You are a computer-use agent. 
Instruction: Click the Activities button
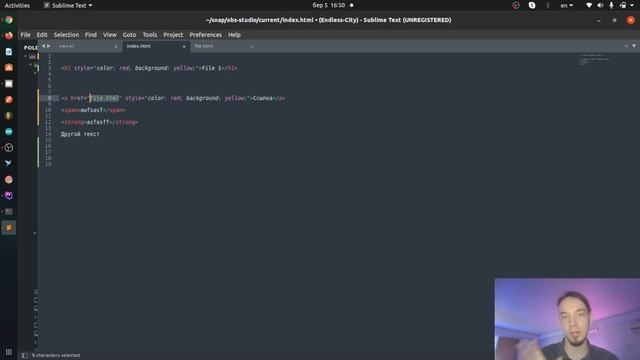tap(17, 5)
